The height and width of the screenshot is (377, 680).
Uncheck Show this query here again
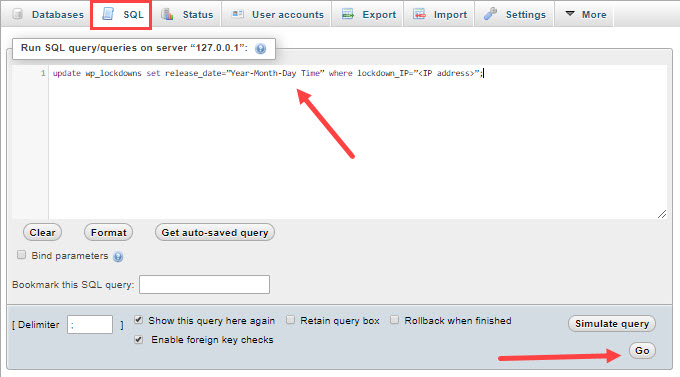pyautogui.click(x=138, y=320)
